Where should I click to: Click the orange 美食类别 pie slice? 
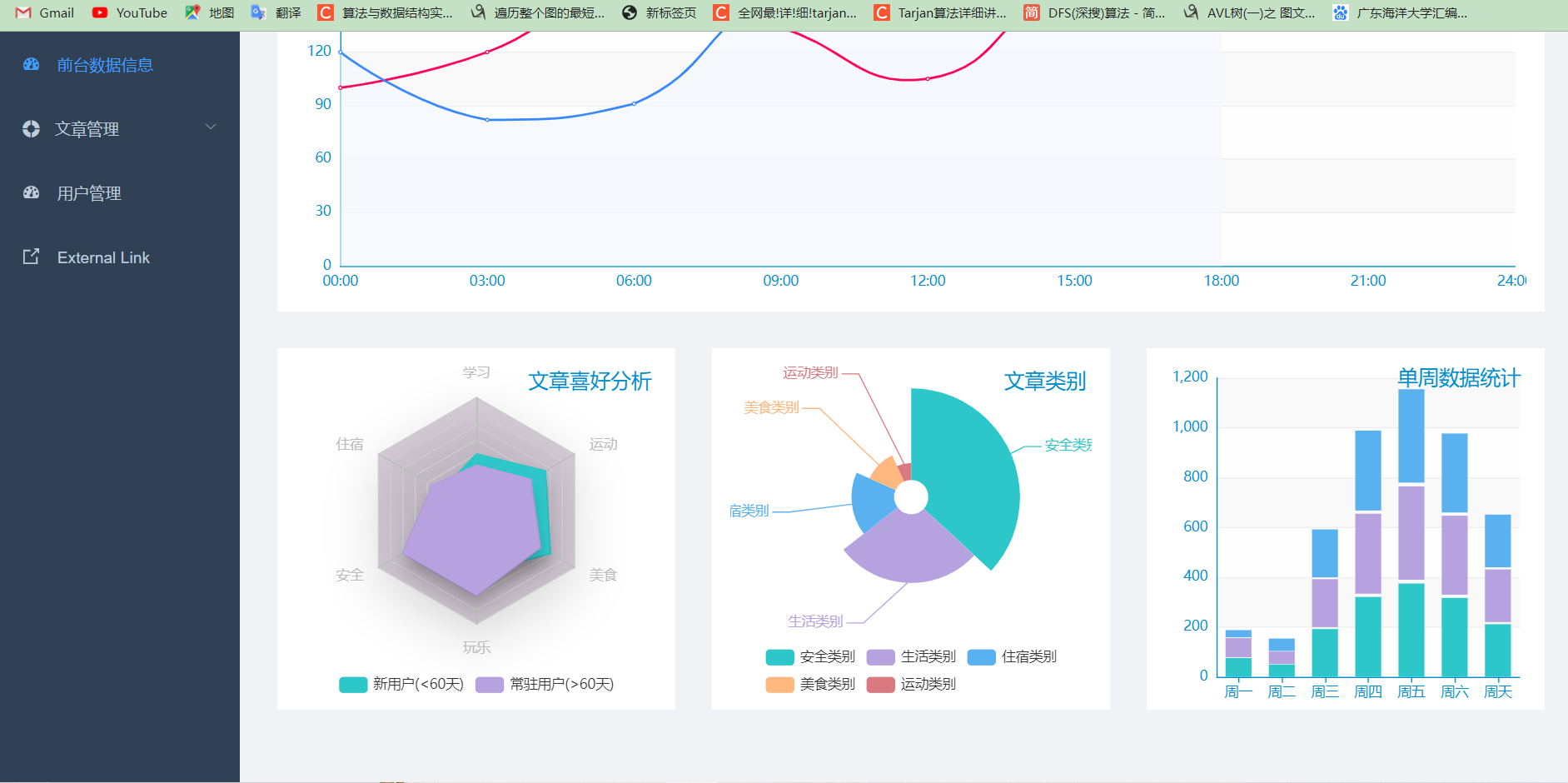pos(886,473)
